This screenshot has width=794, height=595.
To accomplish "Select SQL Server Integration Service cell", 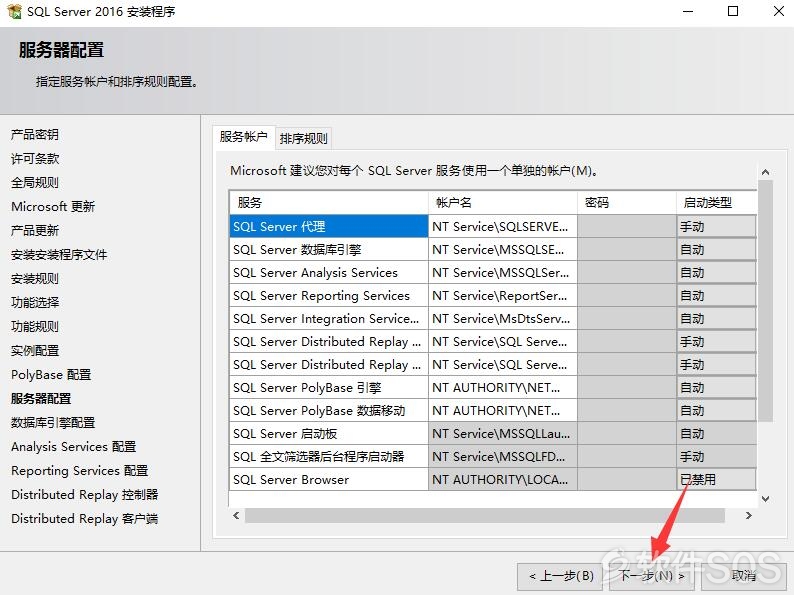I will [329, 319].
